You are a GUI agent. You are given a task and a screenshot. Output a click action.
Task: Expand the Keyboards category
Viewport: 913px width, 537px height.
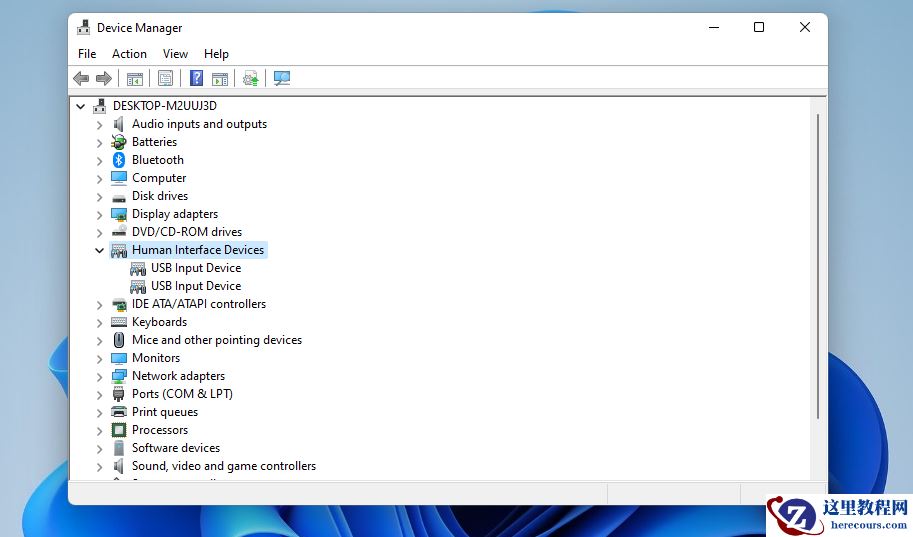(100, 323)
